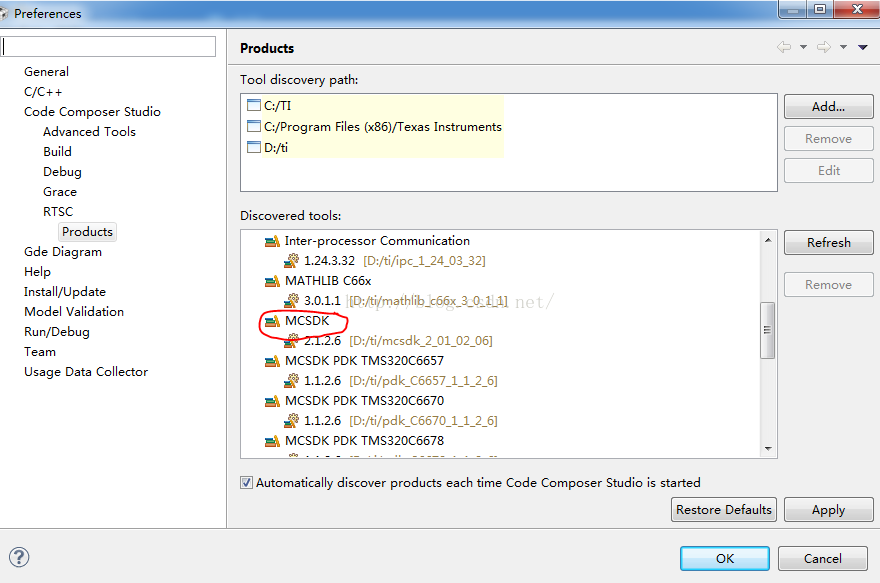
Task: Open Model Validation preferences
Action: pyautogui.click(x=74, y=312)
